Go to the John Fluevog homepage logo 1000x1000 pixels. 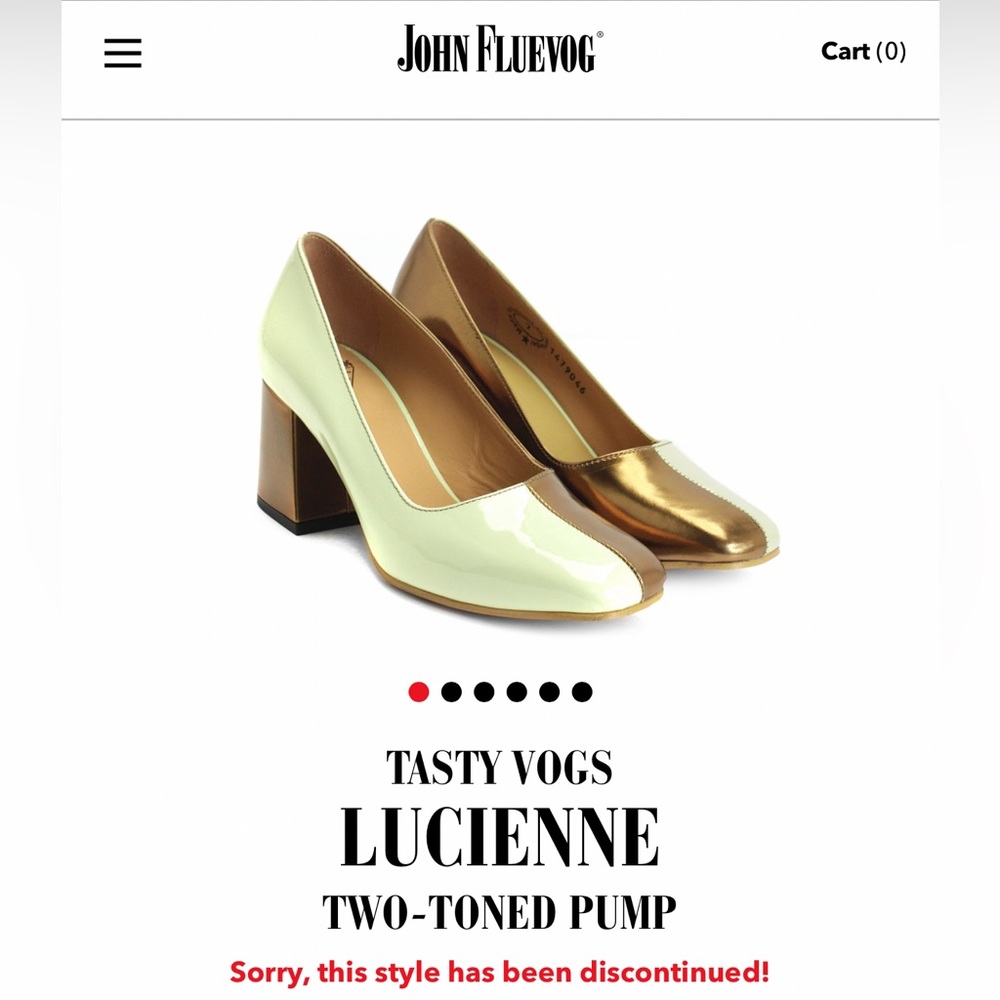click(500, 49)
